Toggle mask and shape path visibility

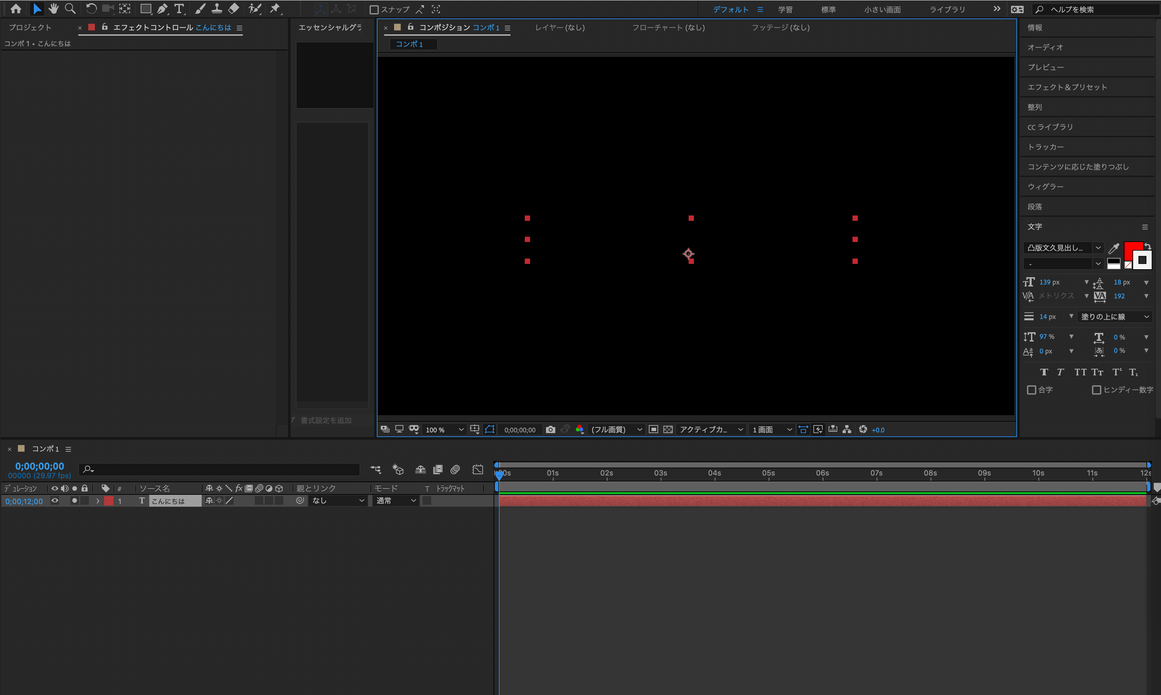point(489,429)
